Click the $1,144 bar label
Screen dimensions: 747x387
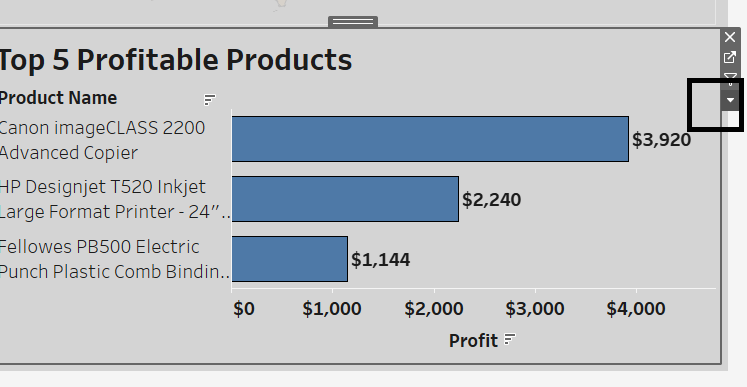pyautogui.click(x=381, y=259)
